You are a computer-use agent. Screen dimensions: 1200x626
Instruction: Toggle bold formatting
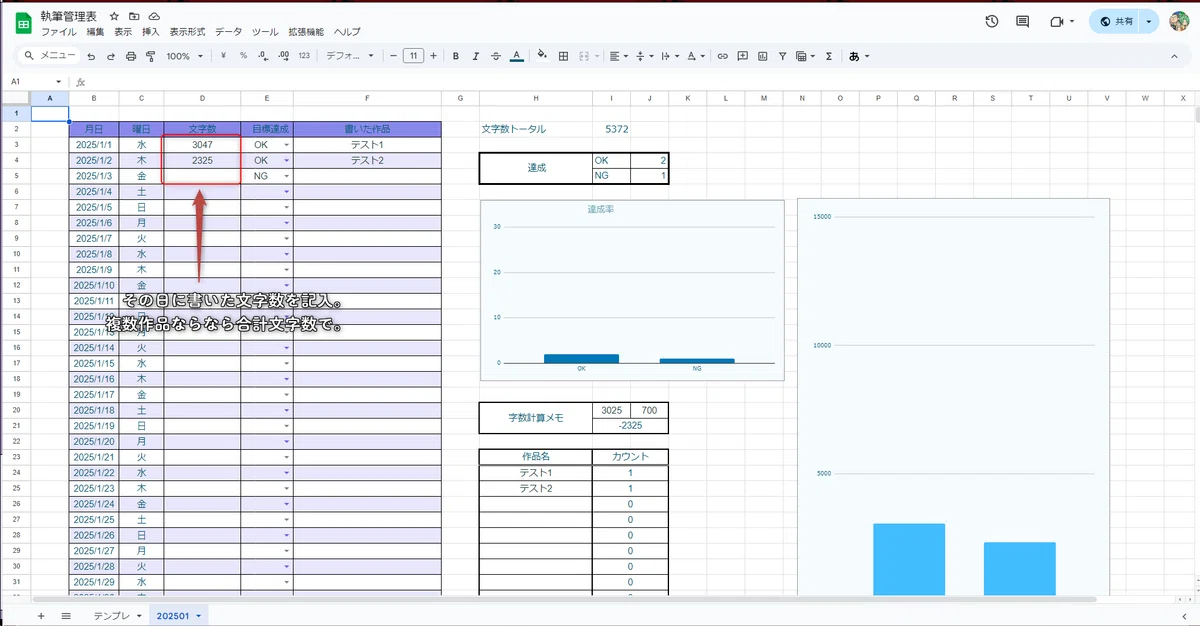(x=455, y=56)
